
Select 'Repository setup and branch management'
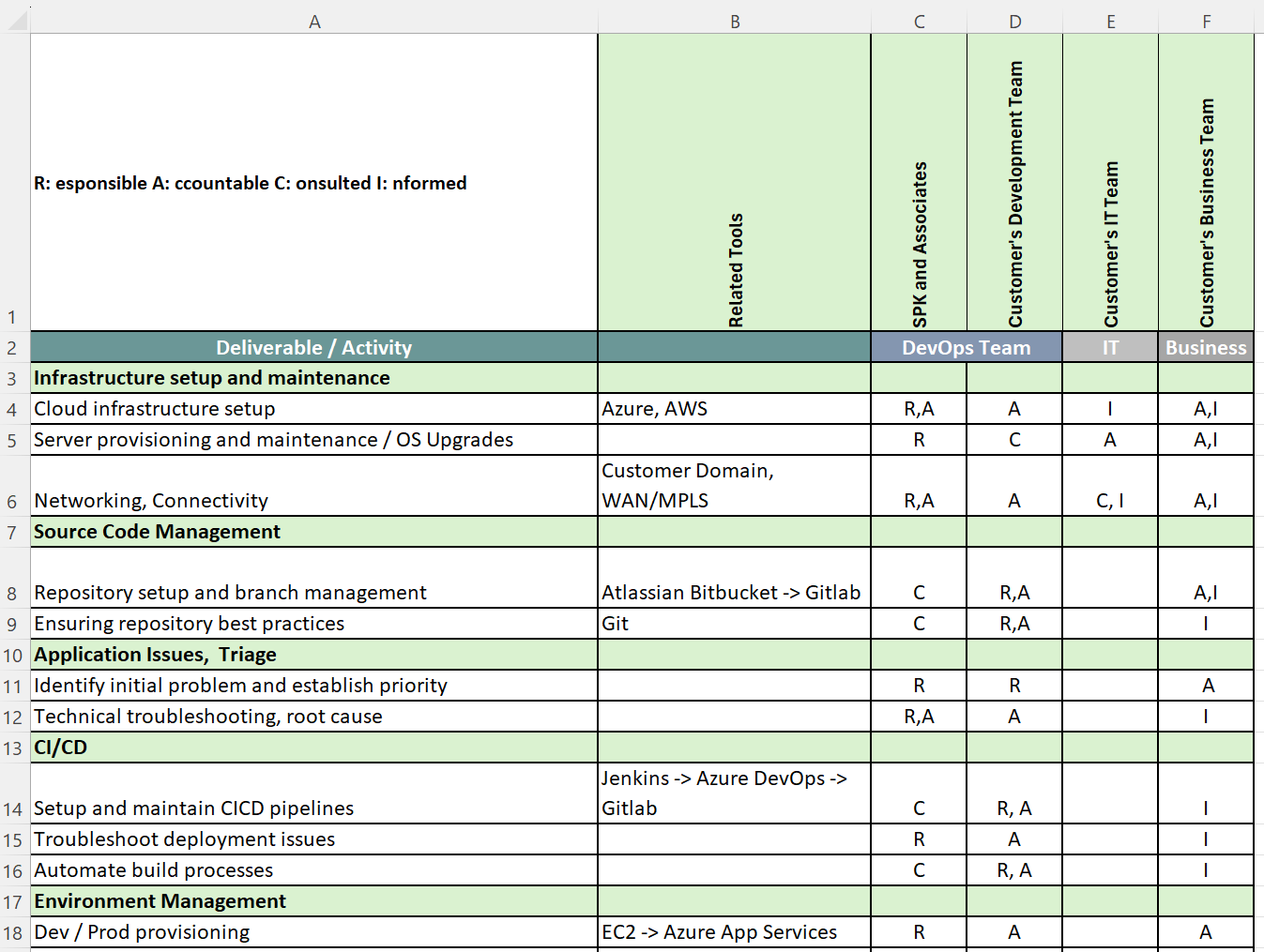(x=314, y=578)
